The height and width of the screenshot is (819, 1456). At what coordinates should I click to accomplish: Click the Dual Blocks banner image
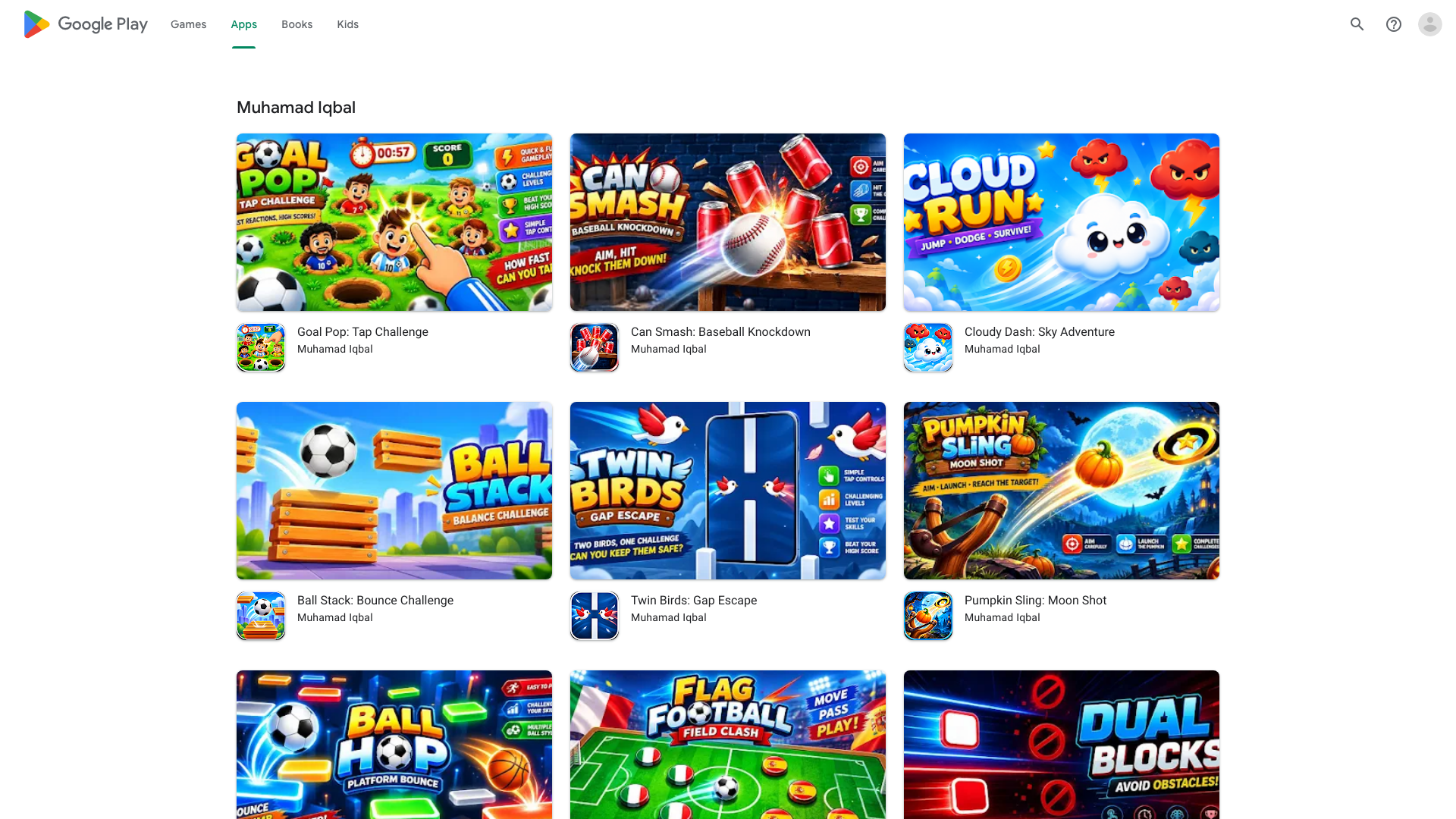click(x=1062, y=745)
